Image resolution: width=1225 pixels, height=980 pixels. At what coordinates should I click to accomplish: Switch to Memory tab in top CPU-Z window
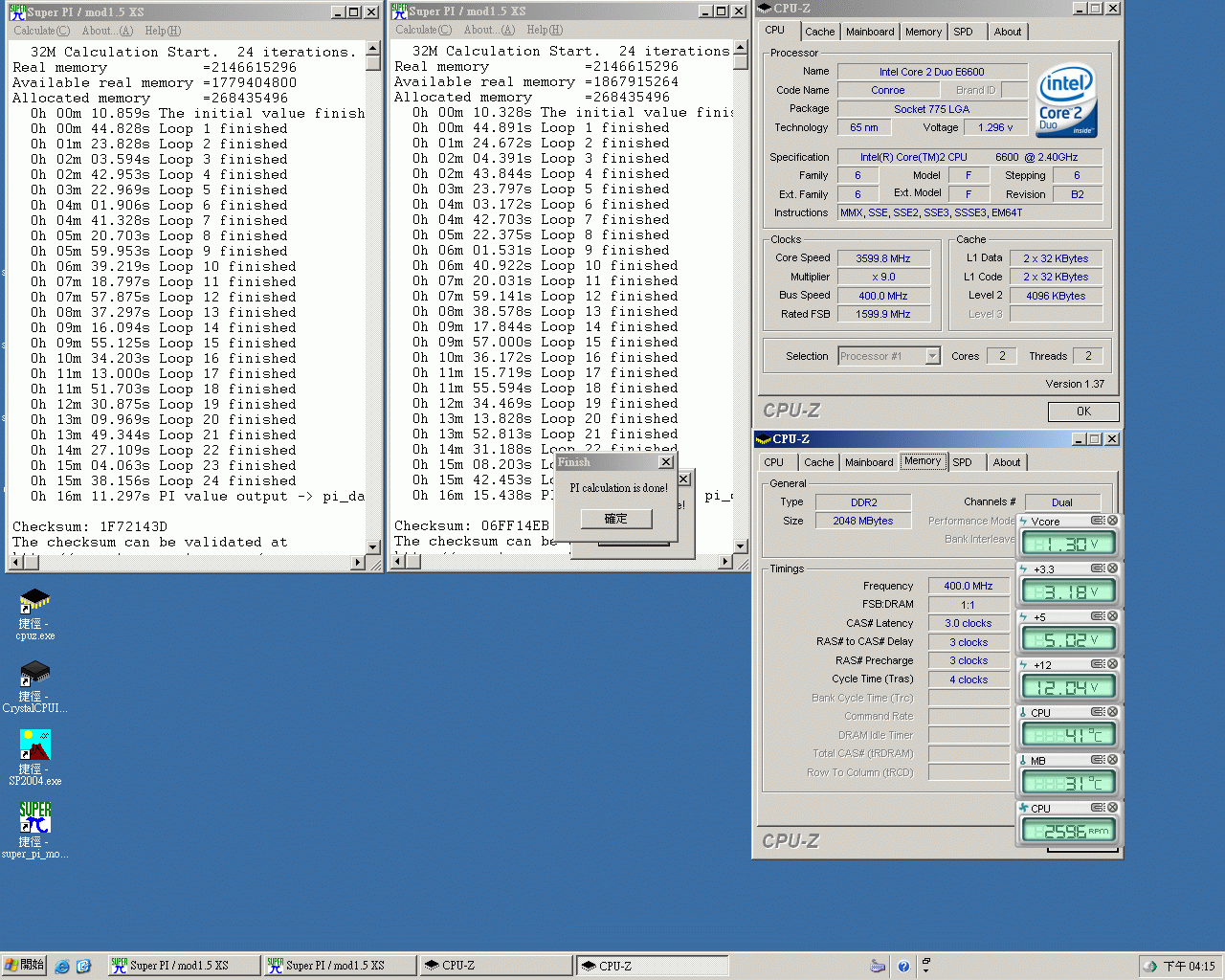pos(924,32)
